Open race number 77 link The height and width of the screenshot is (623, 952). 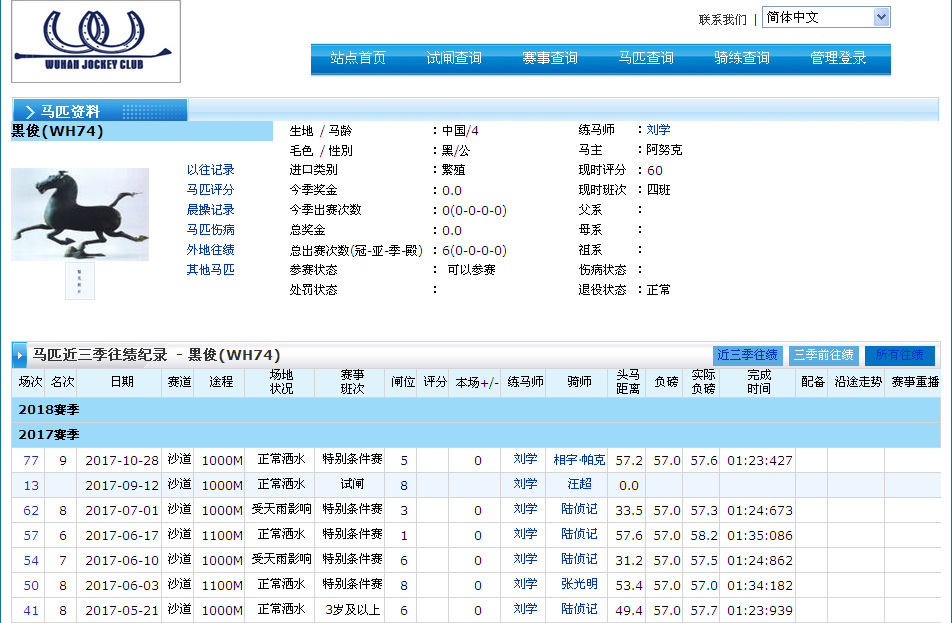31,460
